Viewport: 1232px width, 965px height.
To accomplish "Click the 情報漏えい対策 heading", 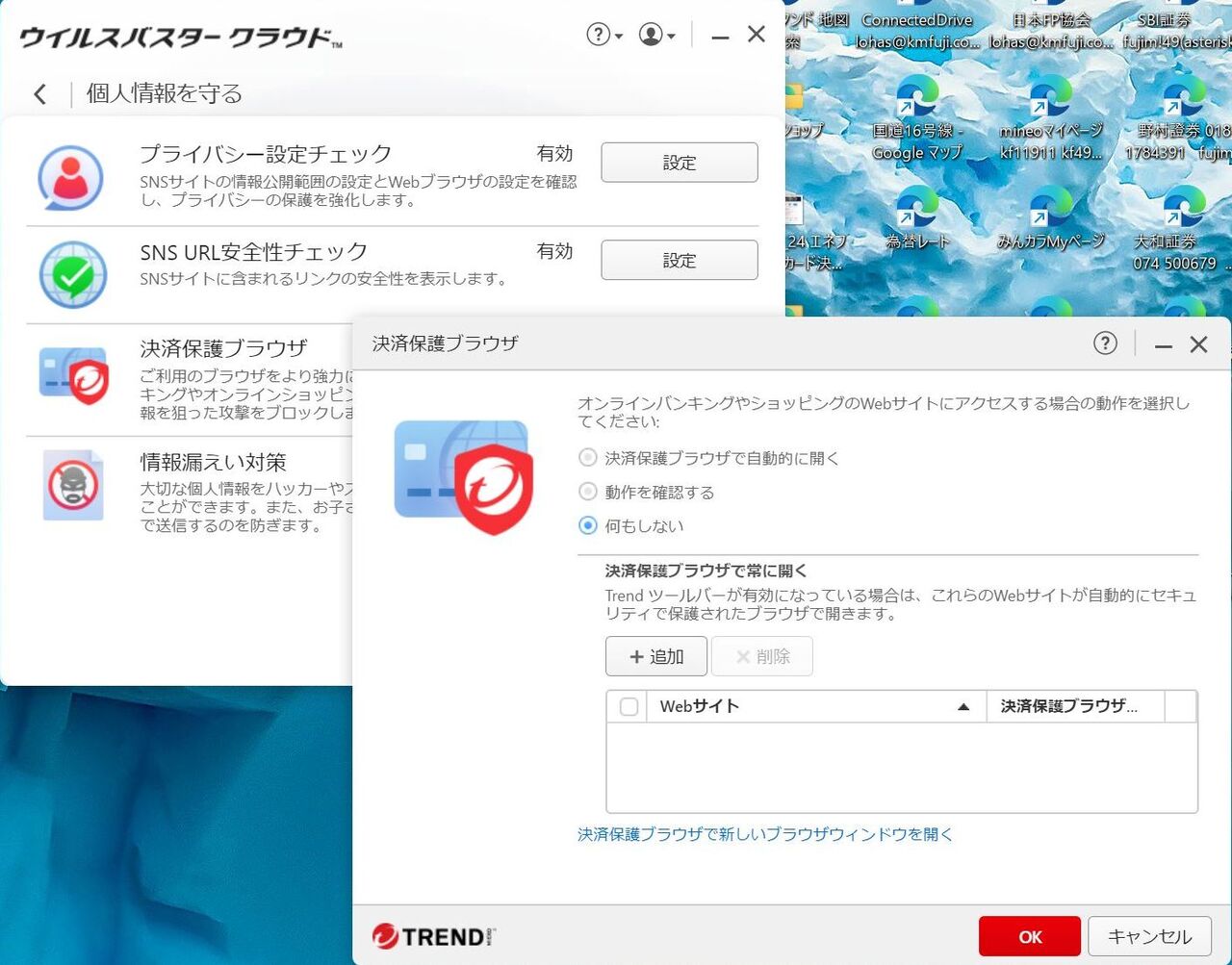I will [x=214, y=462].
